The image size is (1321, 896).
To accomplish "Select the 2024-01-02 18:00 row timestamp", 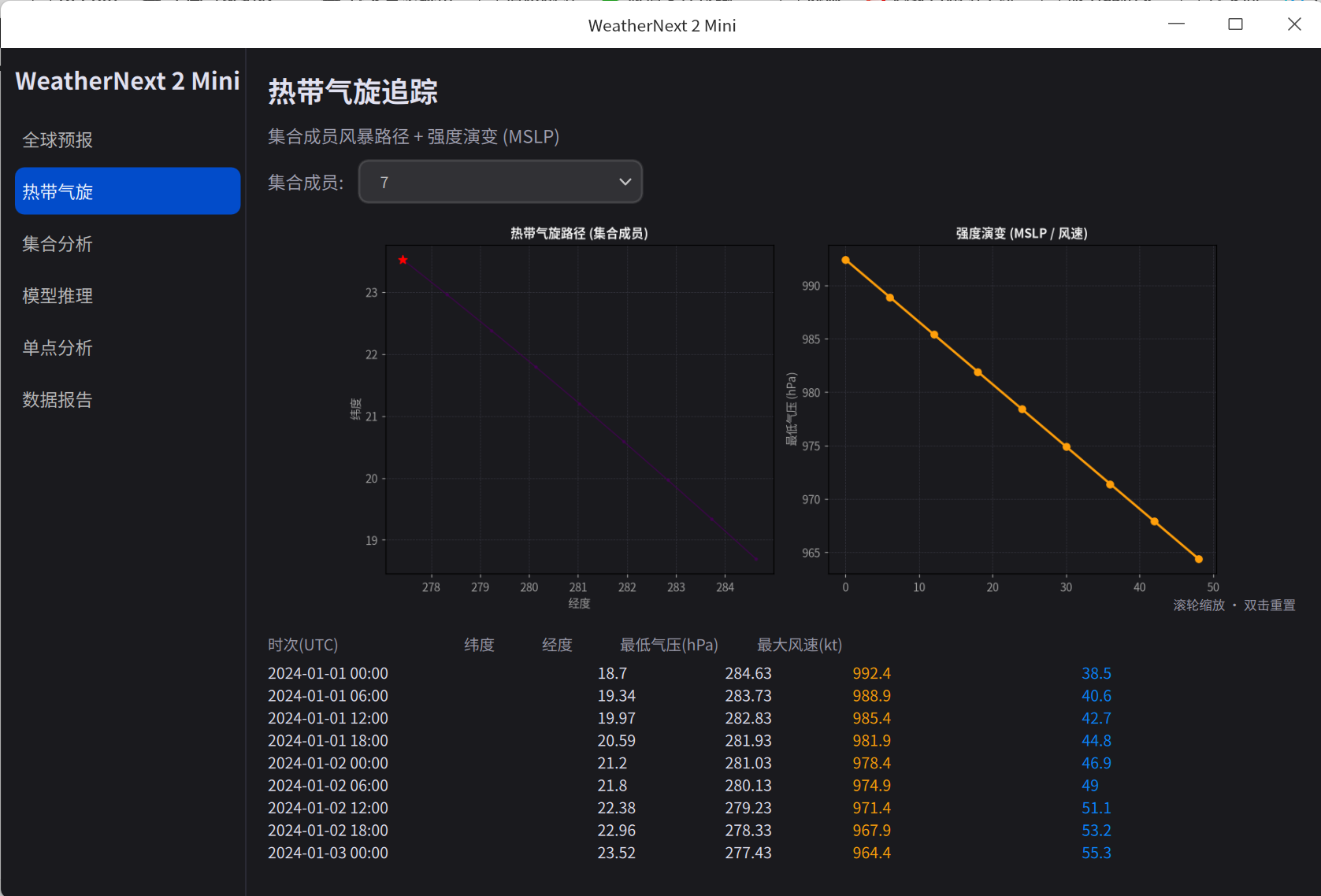I will click(x=328, y=831).
